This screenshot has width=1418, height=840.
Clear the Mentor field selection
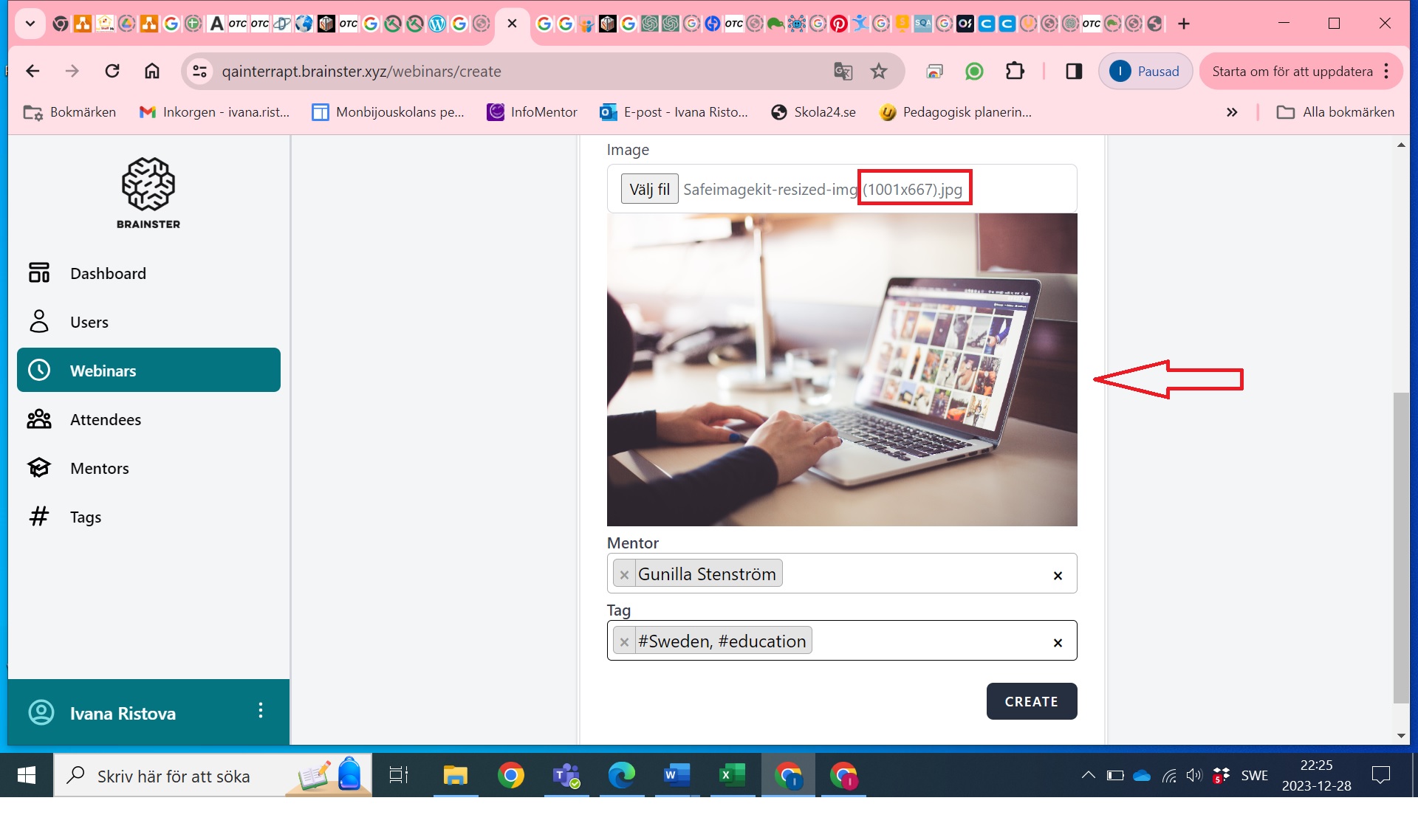1058,575
